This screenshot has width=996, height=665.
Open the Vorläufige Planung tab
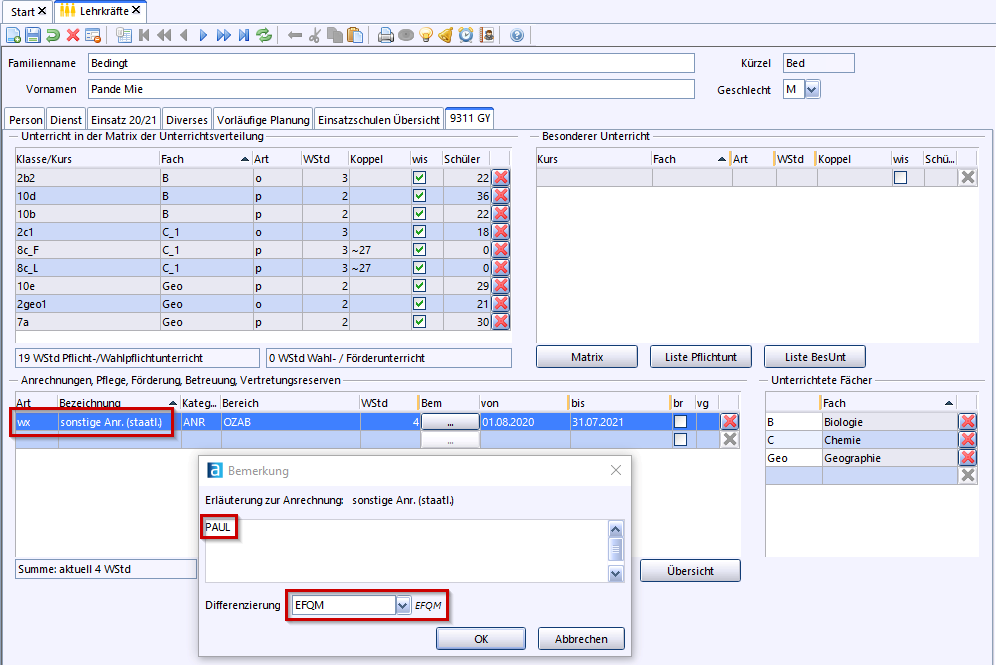(x=263, y=119)
